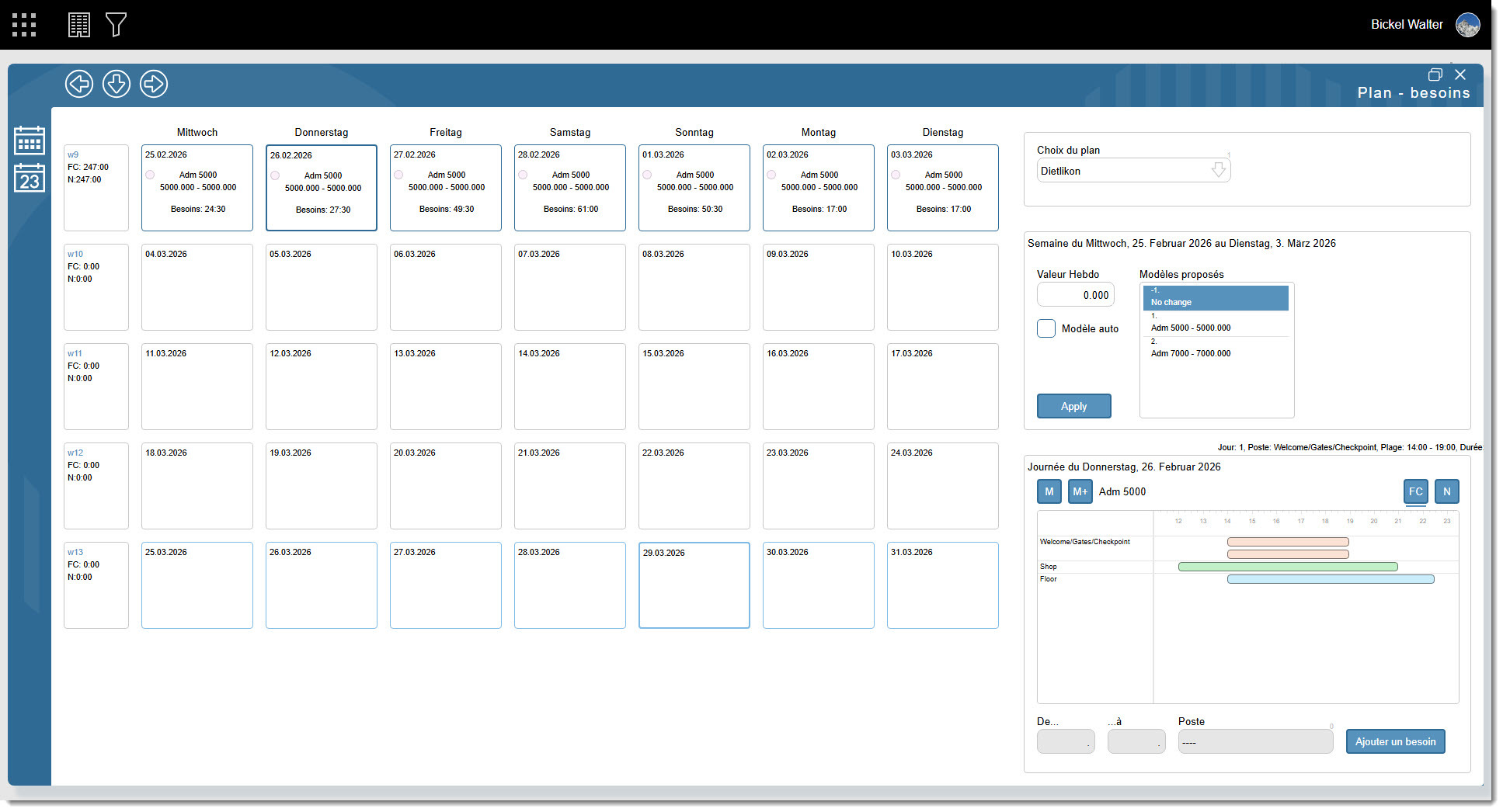Click the building/organization icon in top bar

click(78, 24)
